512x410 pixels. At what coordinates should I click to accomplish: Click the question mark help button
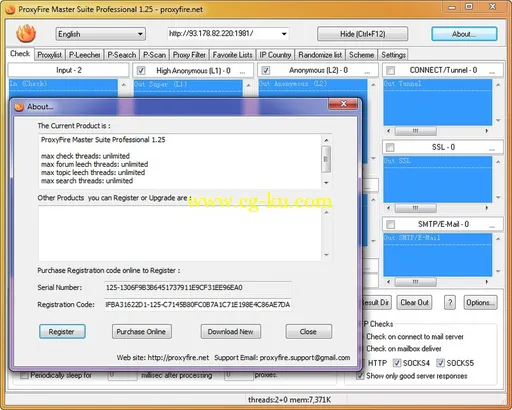click(x=450, y=302)
